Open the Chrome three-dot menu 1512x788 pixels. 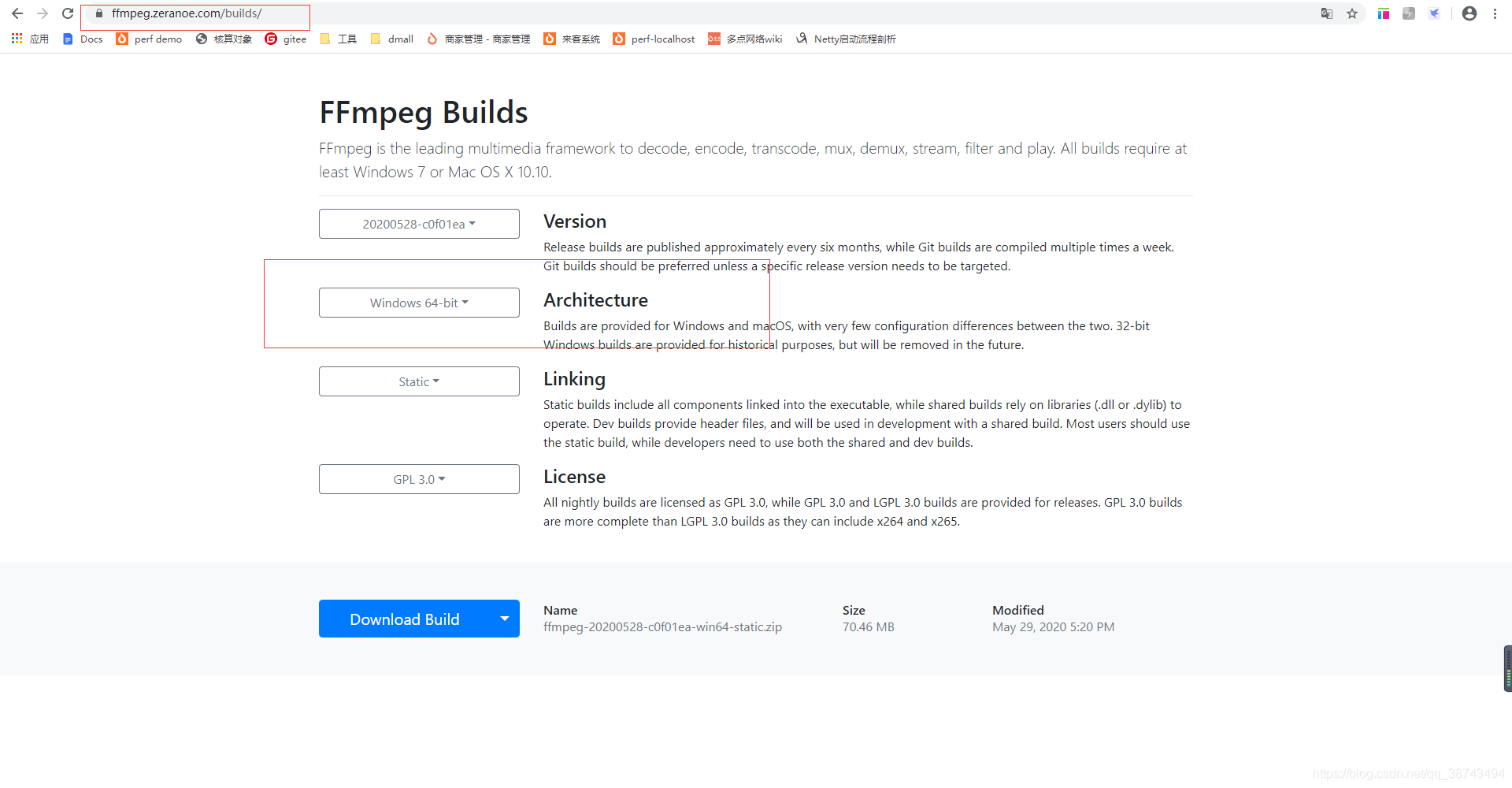1495,13
